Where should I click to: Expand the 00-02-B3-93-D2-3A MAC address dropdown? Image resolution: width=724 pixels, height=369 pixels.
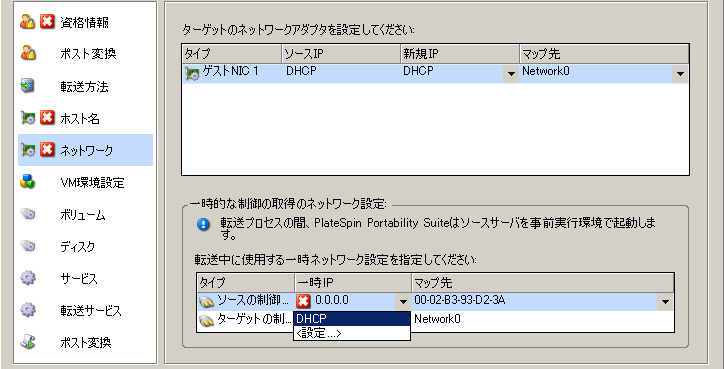click(x=665, y=302)
